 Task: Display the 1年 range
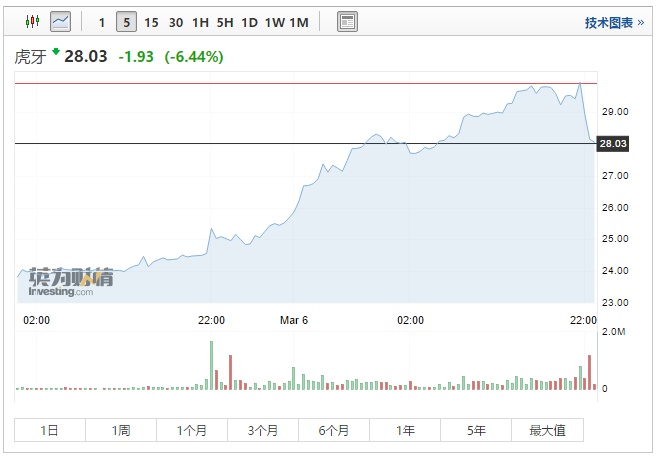click(x=405, y=430)
